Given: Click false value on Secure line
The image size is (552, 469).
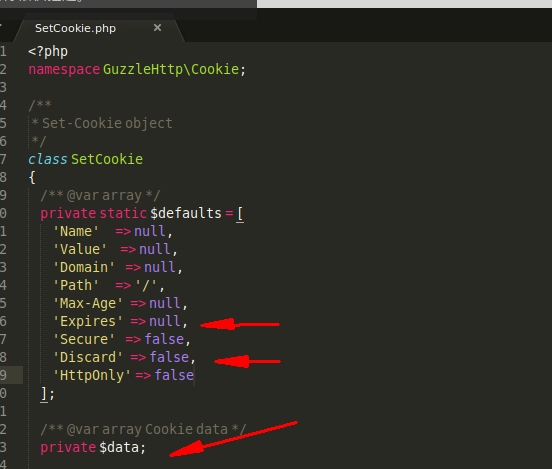Looking at the screenshot, I should click(164, 339).
